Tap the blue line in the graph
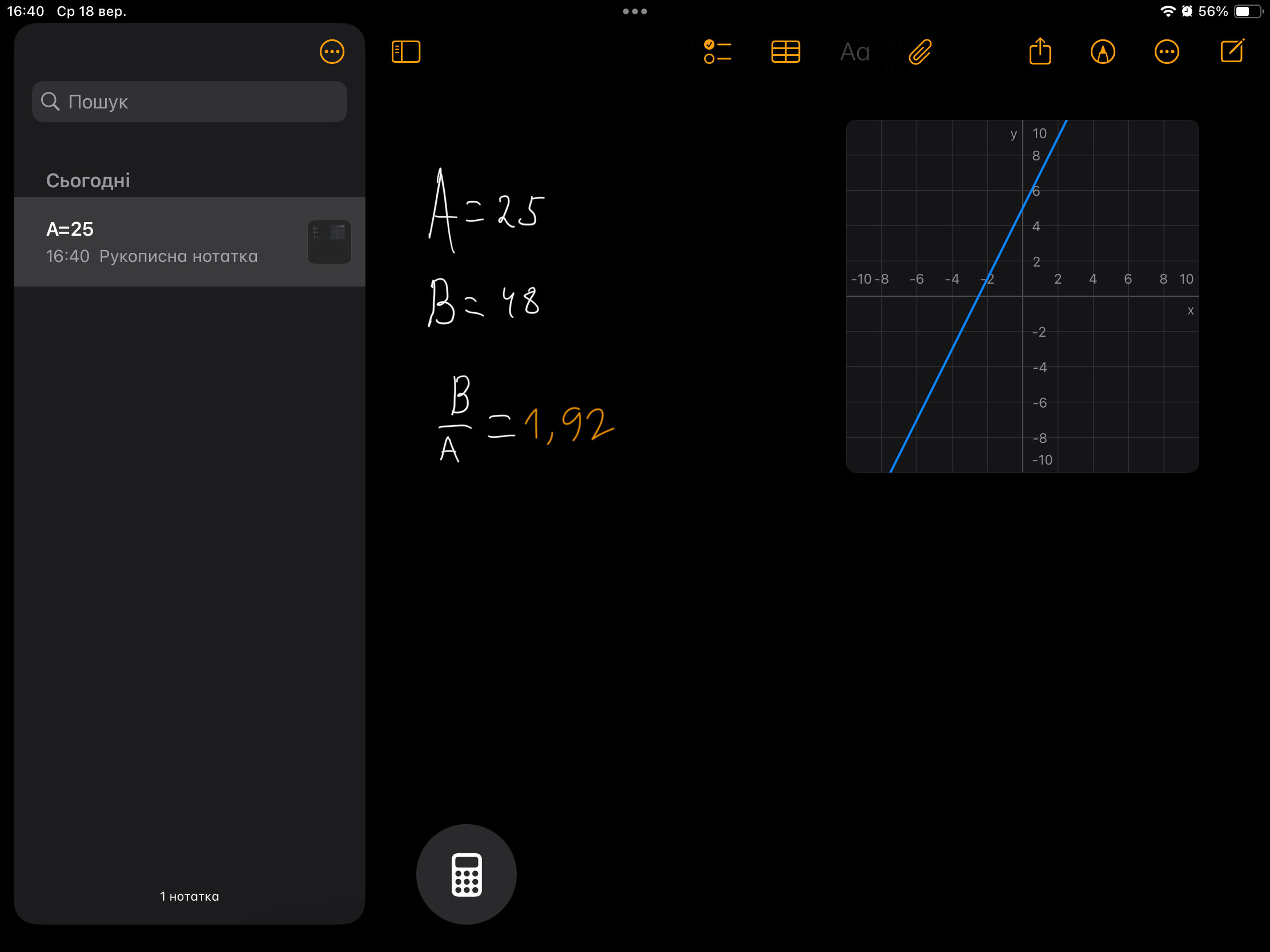The height and width of the screenshot is (952, 1270). click(x=978, y=296)
